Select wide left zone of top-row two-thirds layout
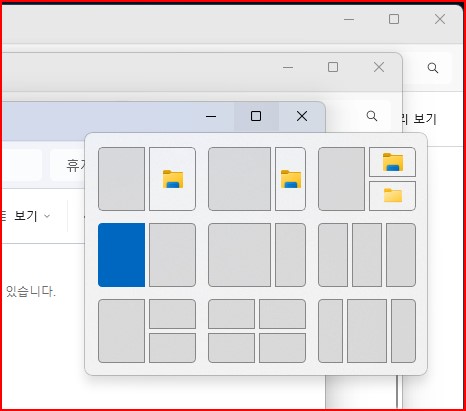Image resolution: width=466 pixels, height=411 pixels. 239,179
